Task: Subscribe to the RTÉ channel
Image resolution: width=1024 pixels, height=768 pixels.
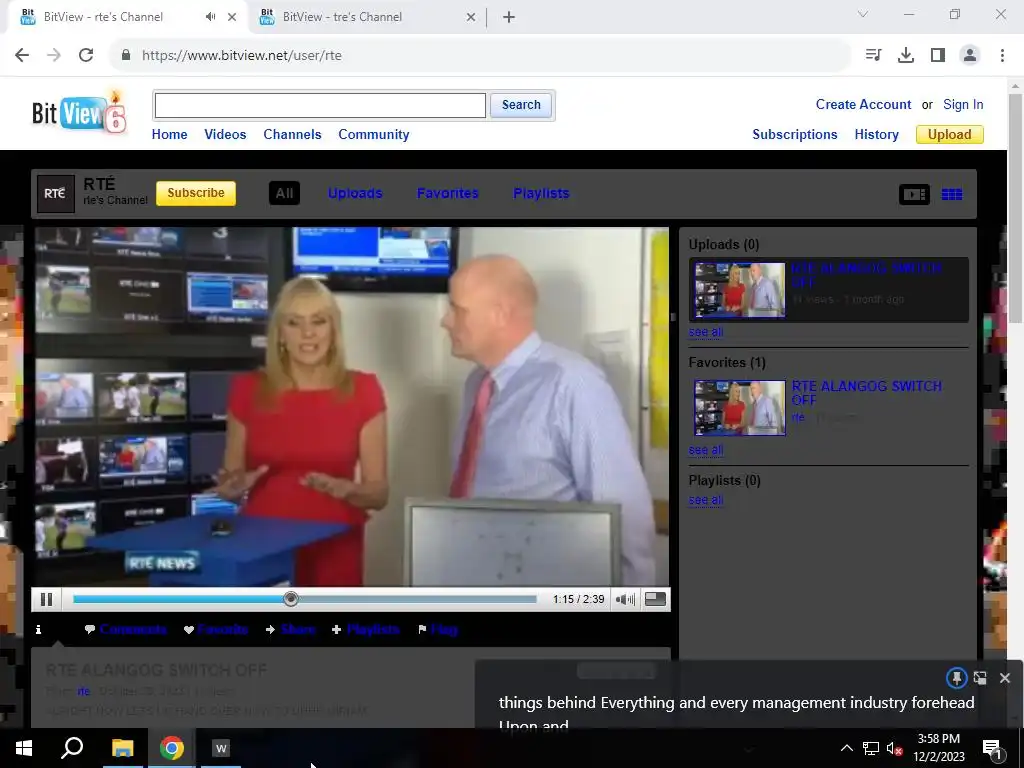Action: (x=196, y=193)
